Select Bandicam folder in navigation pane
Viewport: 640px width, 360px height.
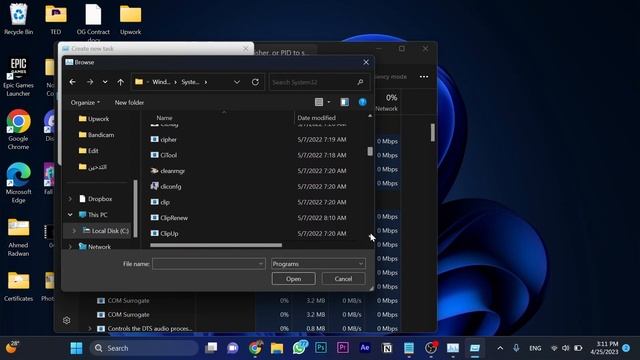(x=96, y=135)
